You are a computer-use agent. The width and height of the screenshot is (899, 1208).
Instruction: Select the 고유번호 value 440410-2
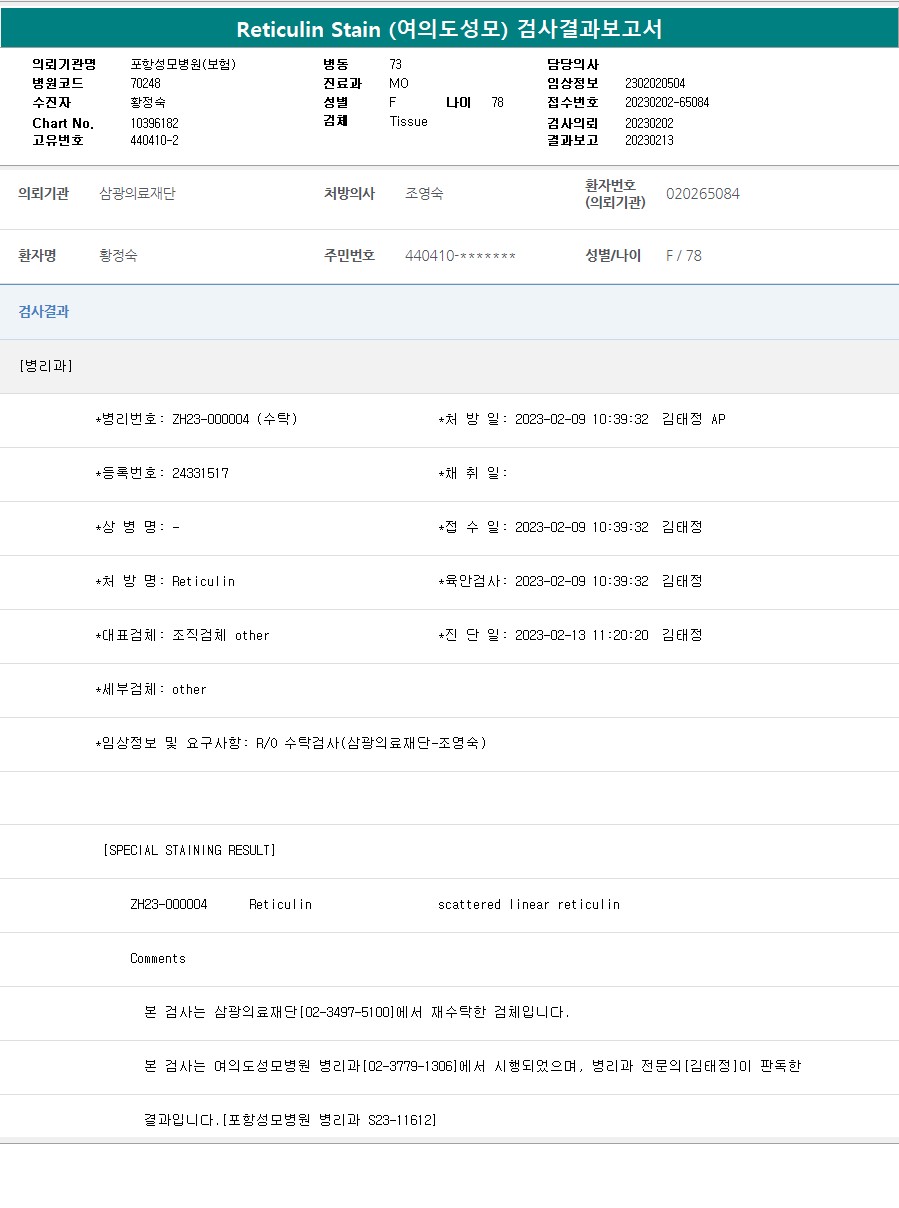[154, 141]
